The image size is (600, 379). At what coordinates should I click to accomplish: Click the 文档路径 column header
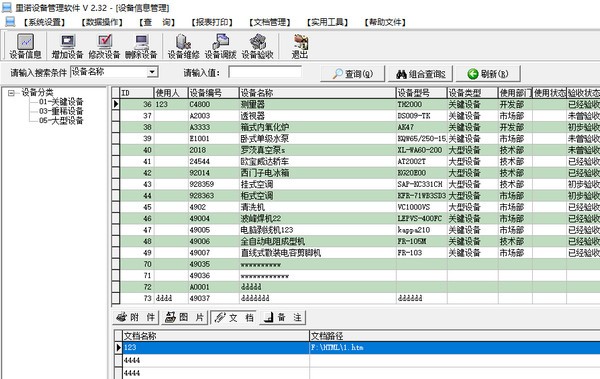click(455, 336)
